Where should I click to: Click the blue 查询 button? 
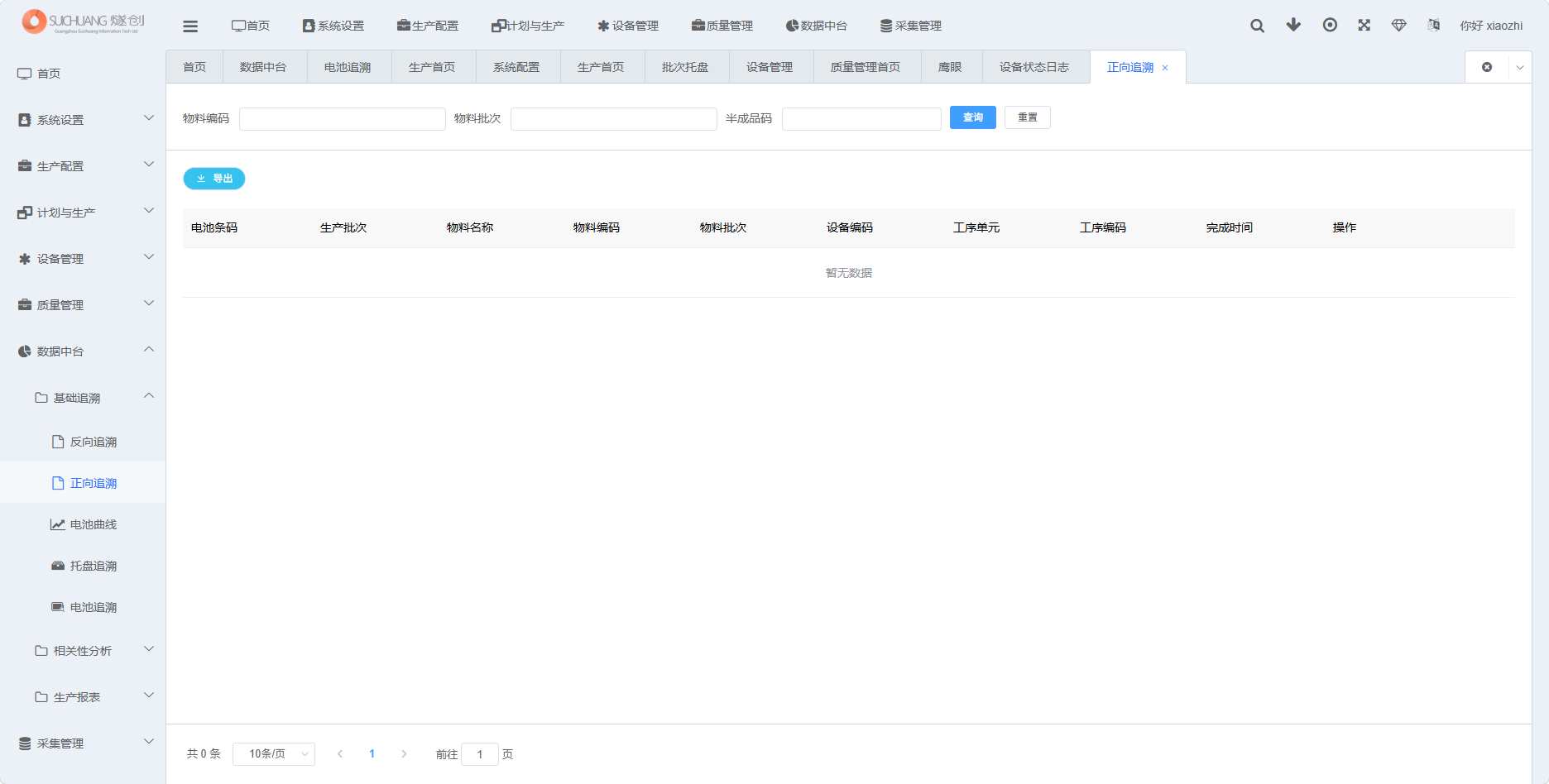(973, 117)
